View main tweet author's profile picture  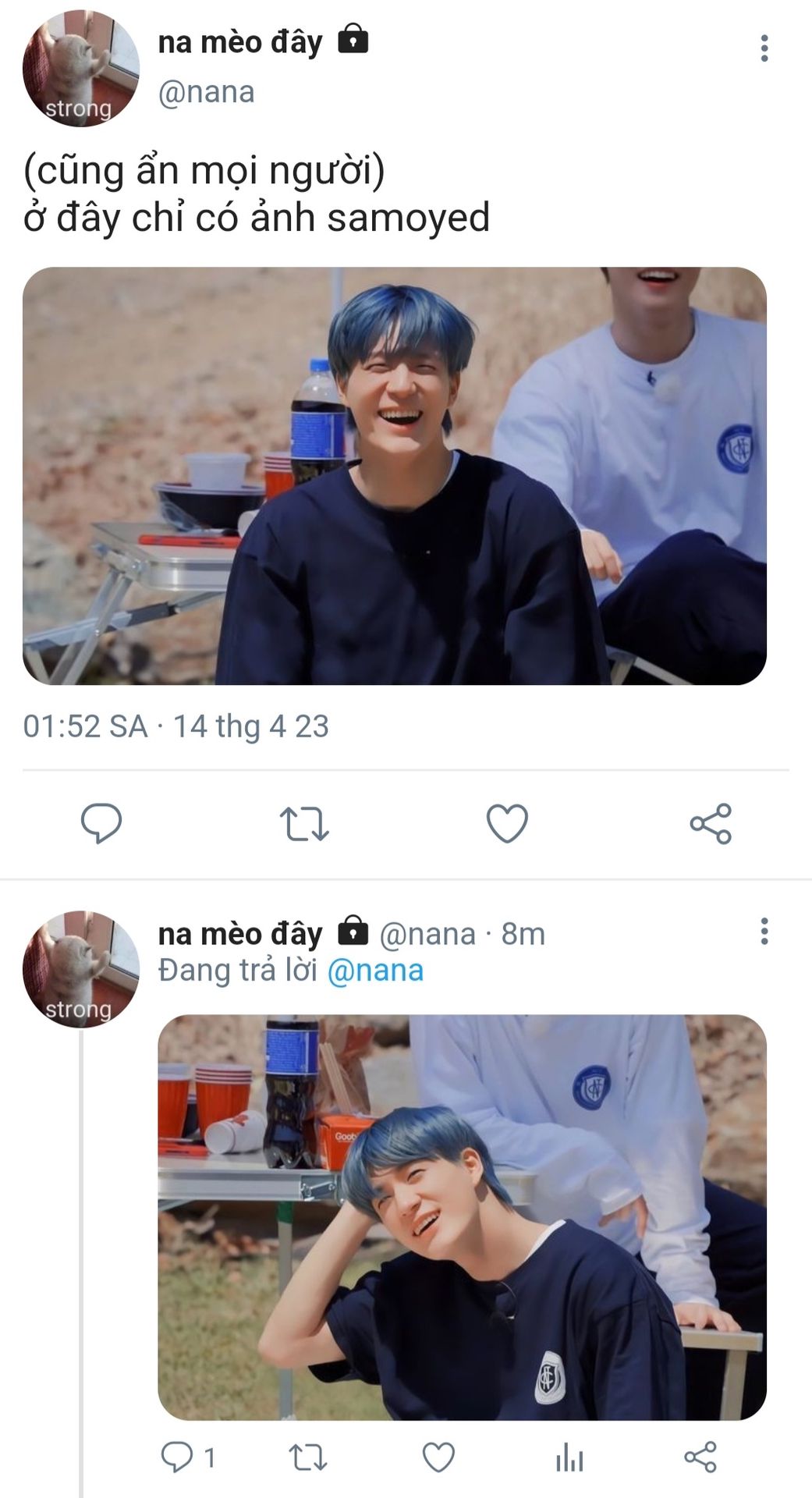80,69
